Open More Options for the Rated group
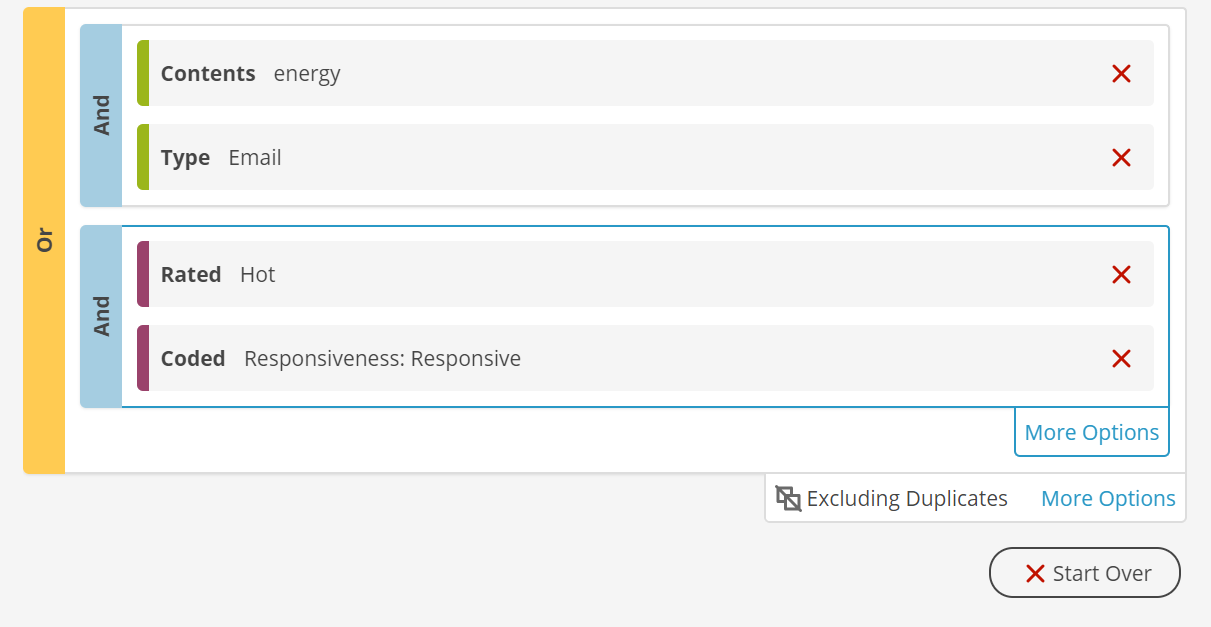The width and height of the screenshot is (1211, 627). [x=1092, y=432]
